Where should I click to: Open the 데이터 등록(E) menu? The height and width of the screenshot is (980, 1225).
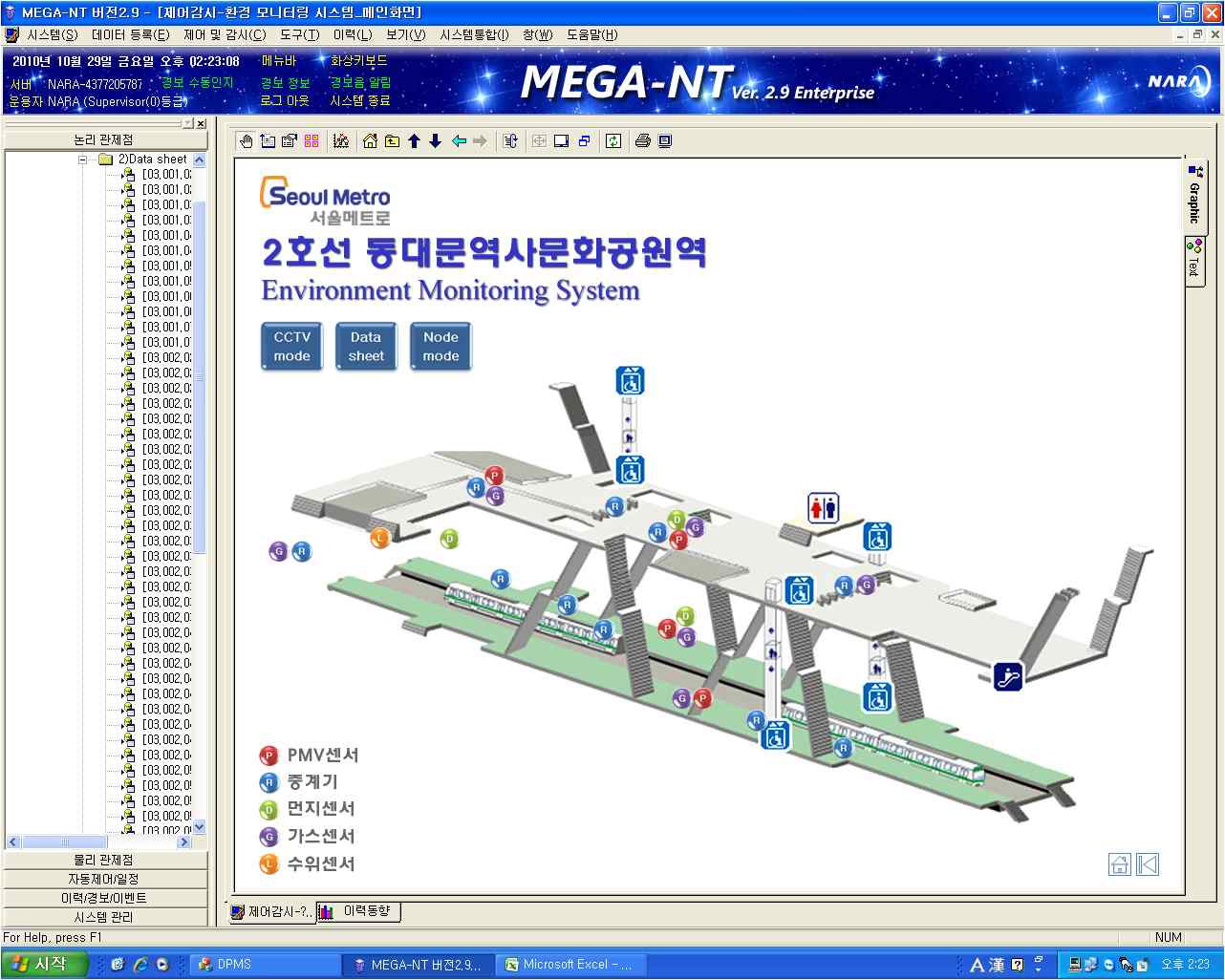tap(130, 34)
